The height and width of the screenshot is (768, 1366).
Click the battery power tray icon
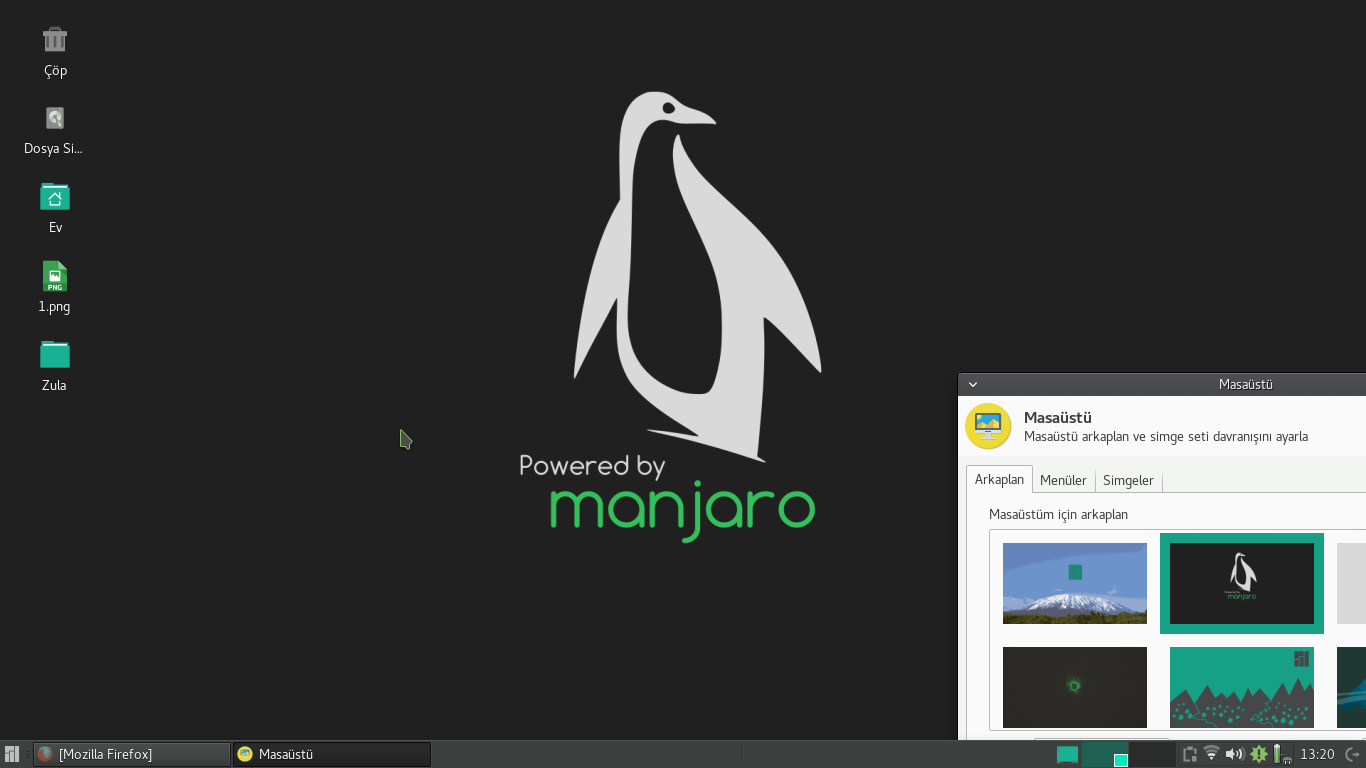pos(1281,754)
